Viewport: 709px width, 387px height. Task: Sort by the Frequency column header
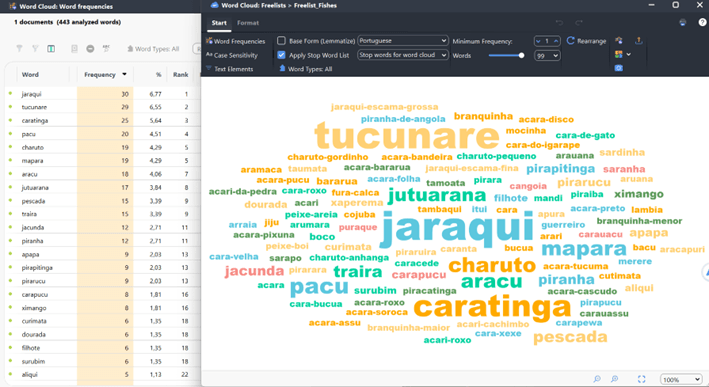[100, 75]
